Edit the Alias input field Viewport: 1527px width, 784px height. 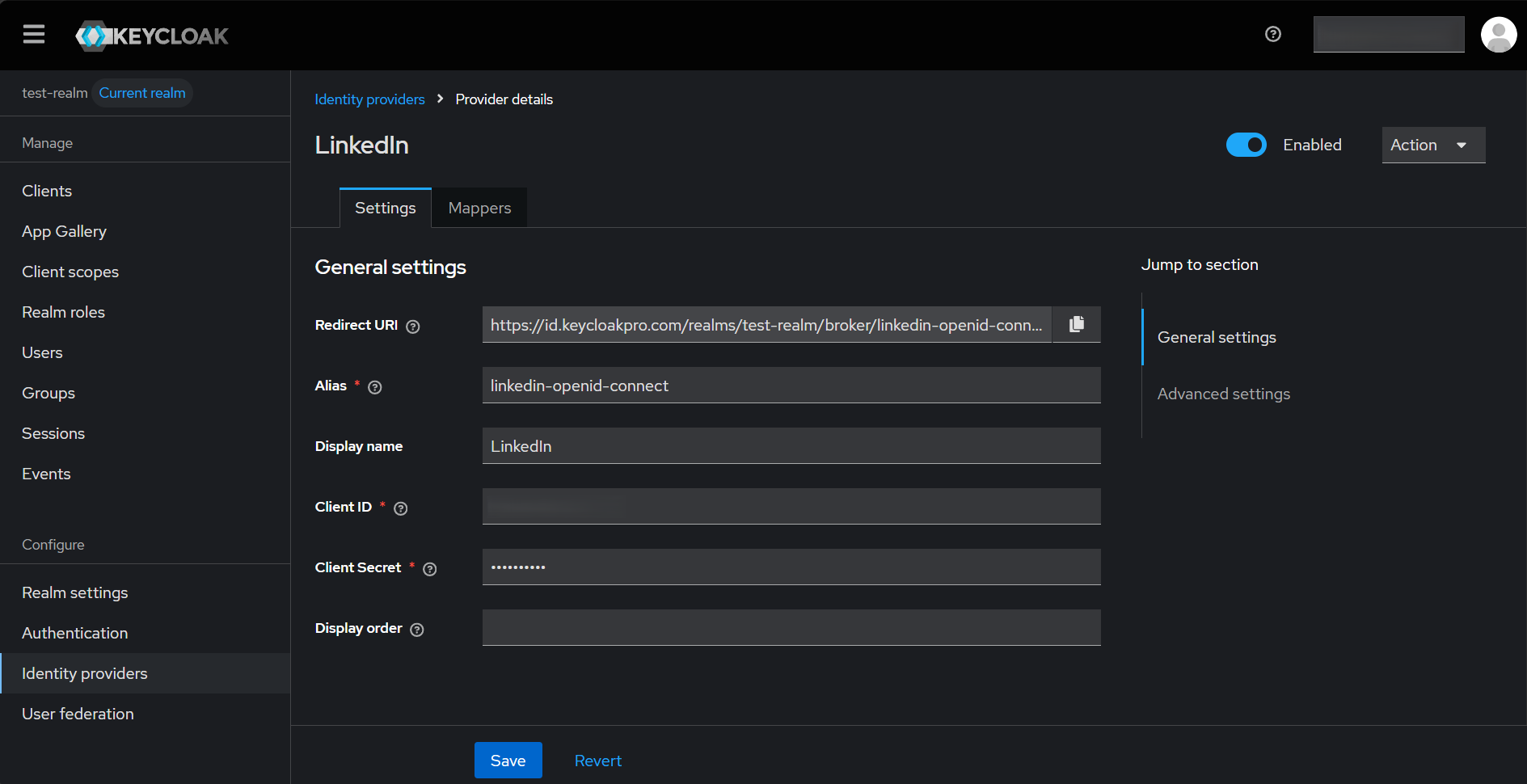click(791, 385)
